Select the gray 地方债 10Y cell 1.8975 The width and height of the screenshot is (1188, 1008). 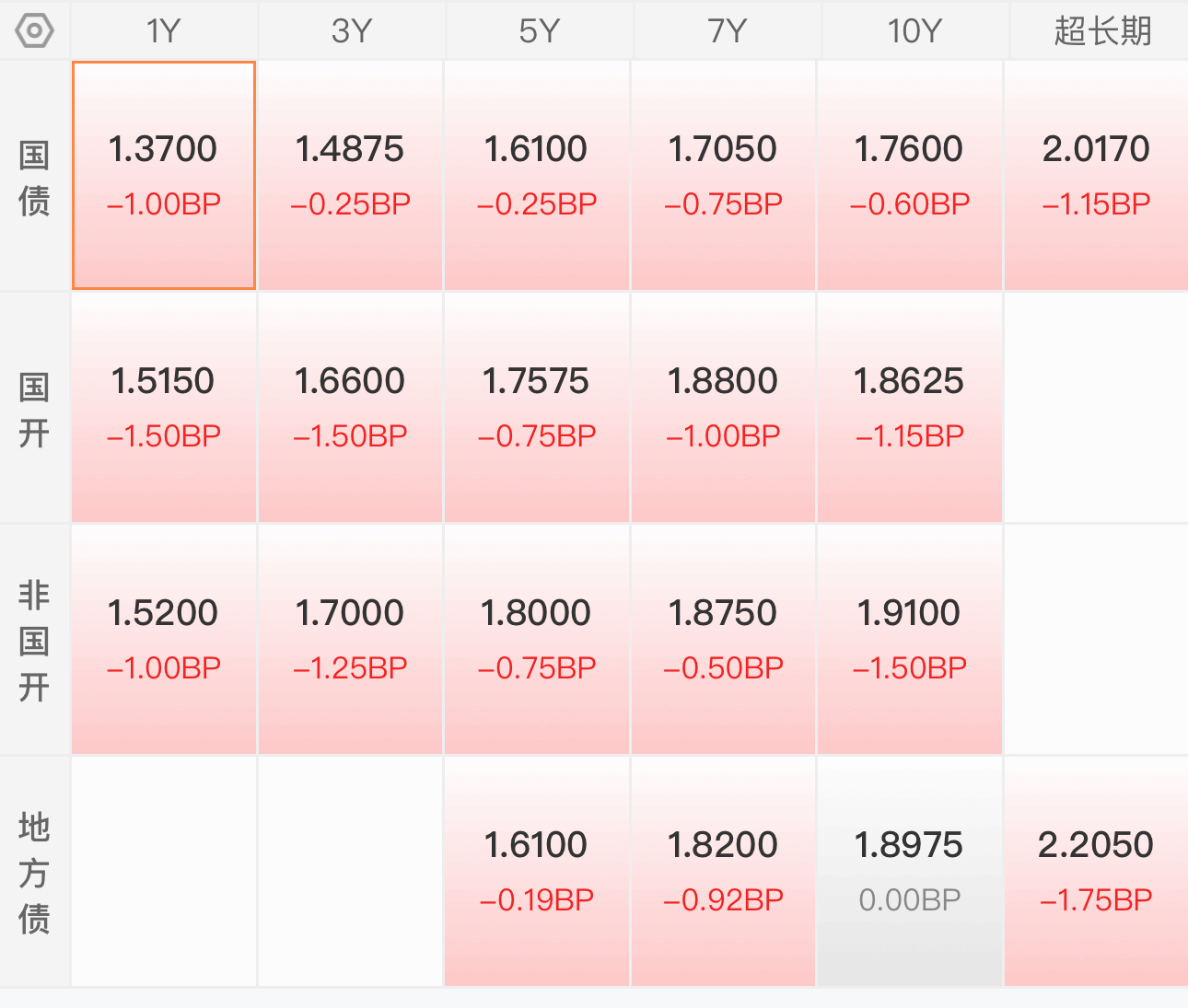tap(909, 872)
